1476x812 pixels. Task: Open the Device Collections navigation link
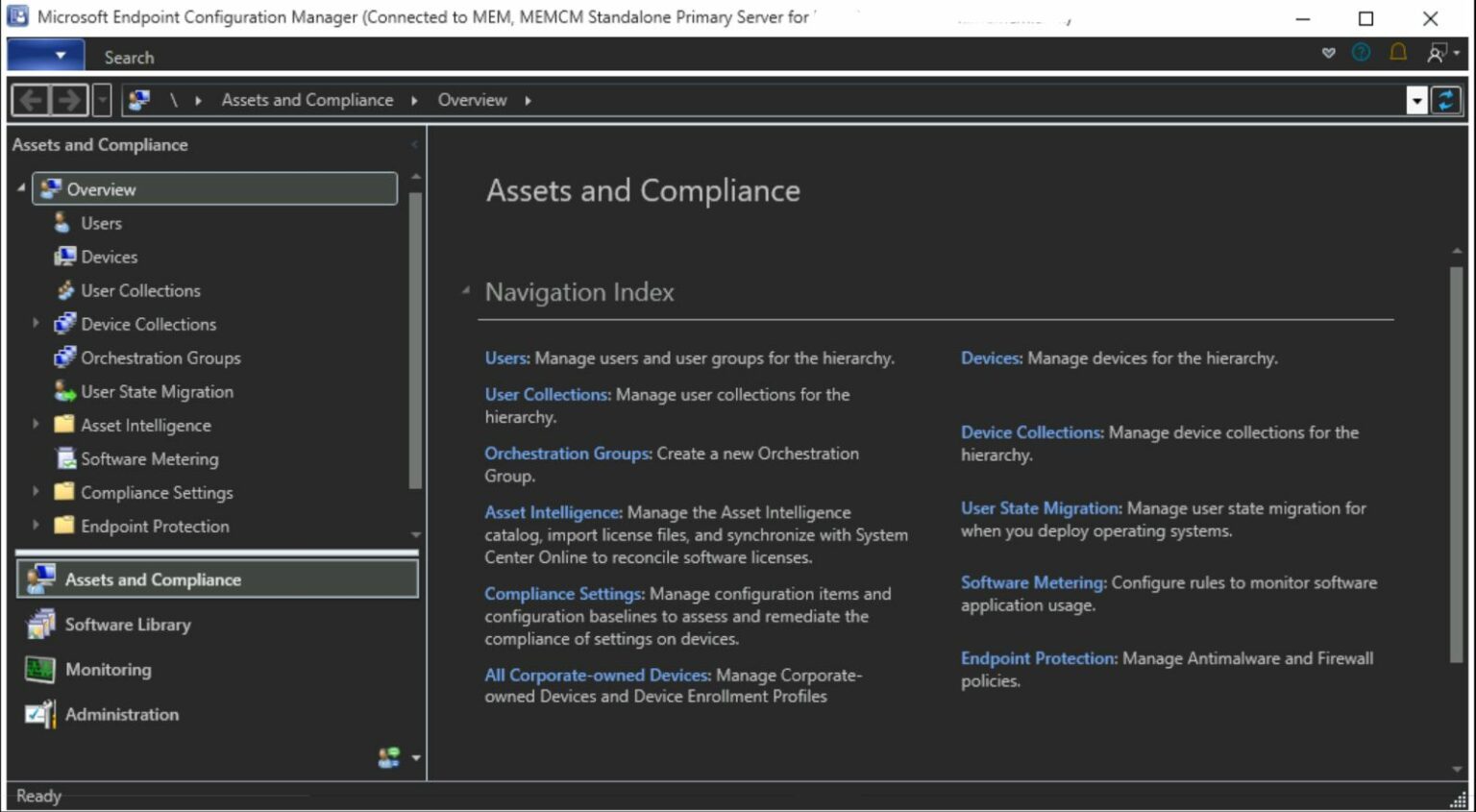(x=1032, y=432)
